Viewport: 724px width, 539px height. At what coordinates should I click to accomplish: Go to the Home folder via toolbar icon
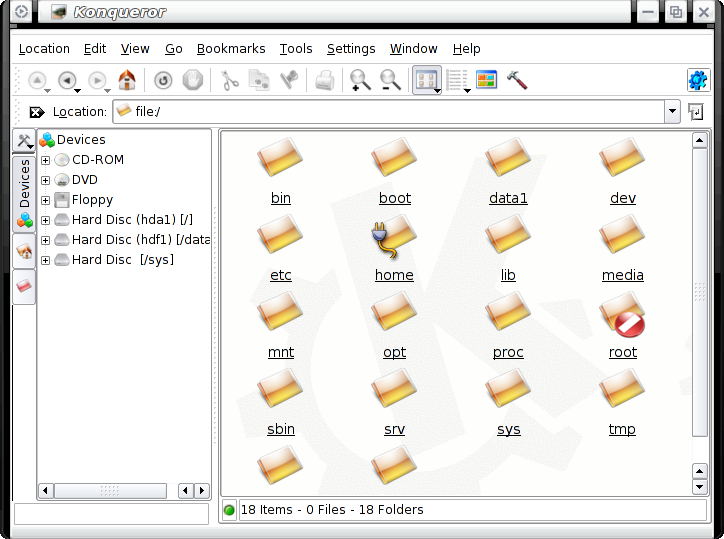127,80
